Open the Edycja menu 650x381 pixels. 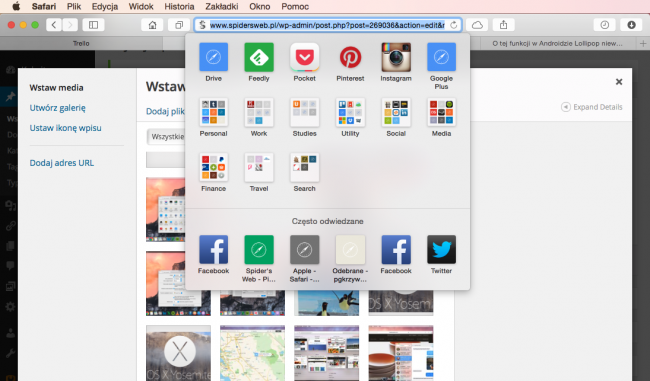[105, 7]
